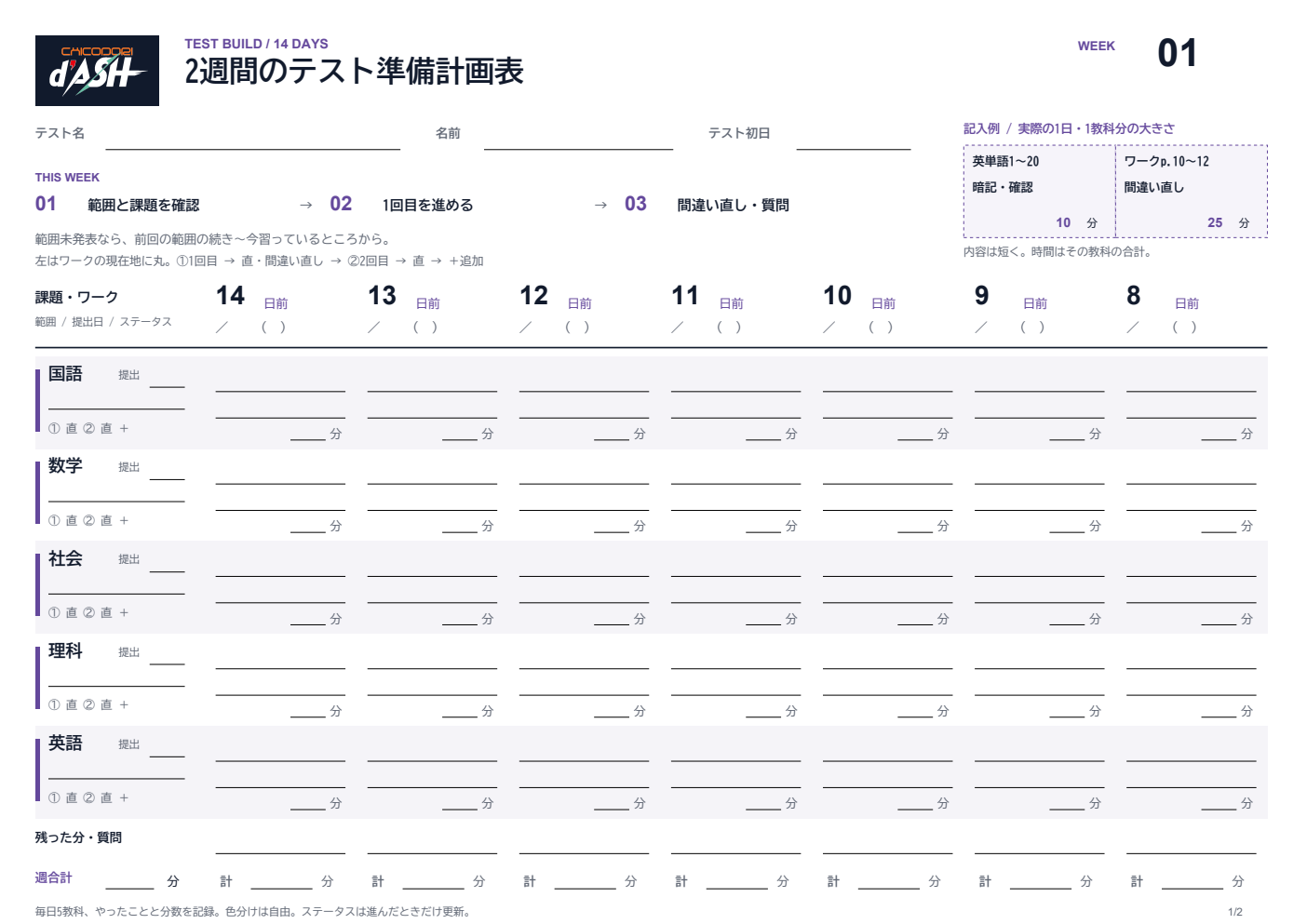Click the テスト初日 blank line
The width and height of the screenshot is (1307, 924).
(854, 148)
